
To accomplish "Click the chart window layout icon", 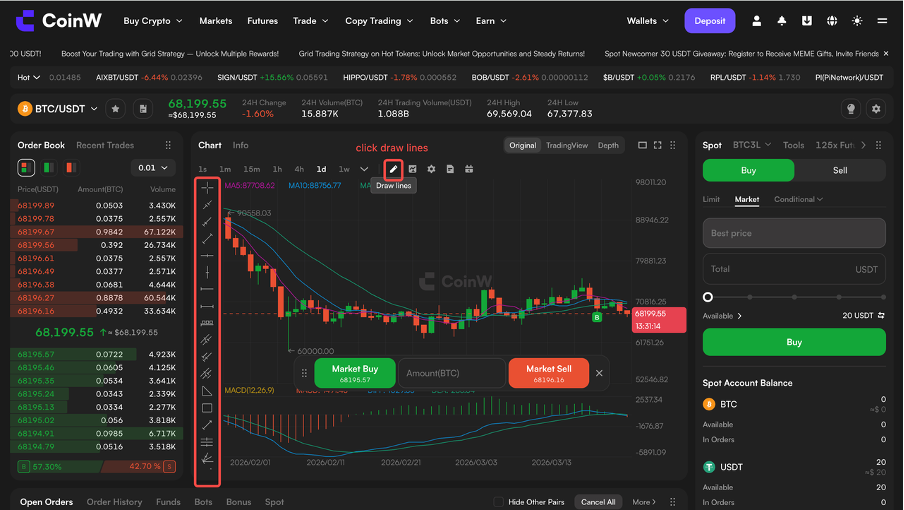I will (642, 145).
